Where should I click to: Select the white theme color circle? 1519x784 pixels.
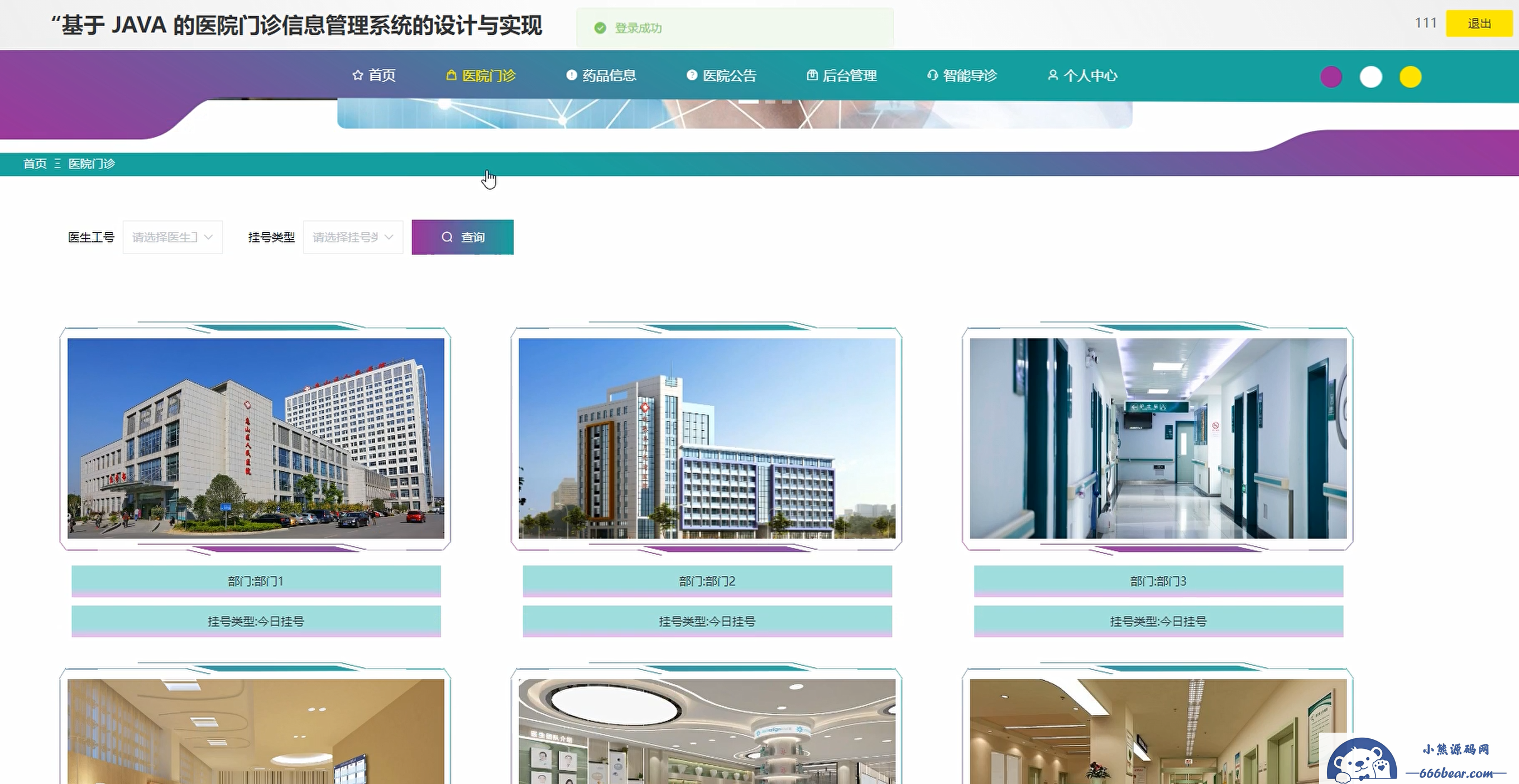pos(1371,76)
